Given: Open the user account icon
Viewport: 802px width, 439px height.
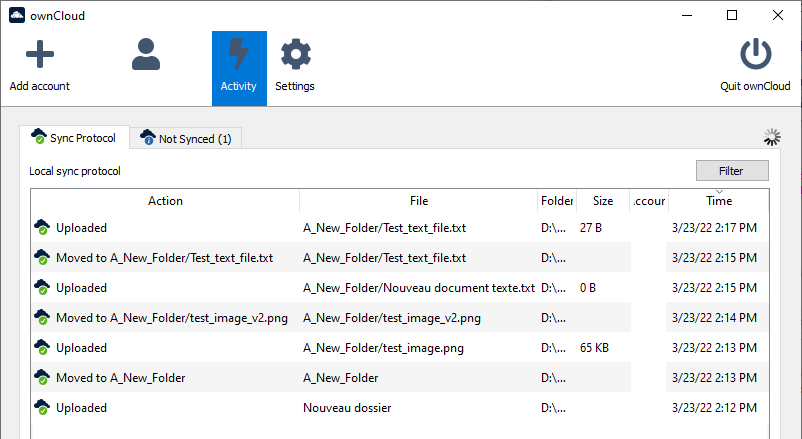Looking at the screenshot, I should coord(146,54).
